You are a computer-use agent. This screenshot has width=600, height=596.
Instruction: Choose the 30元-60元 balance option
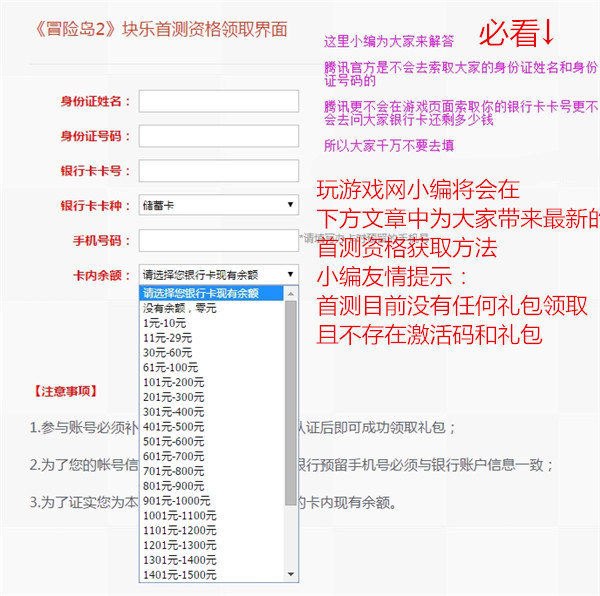(x=212, y=353)
